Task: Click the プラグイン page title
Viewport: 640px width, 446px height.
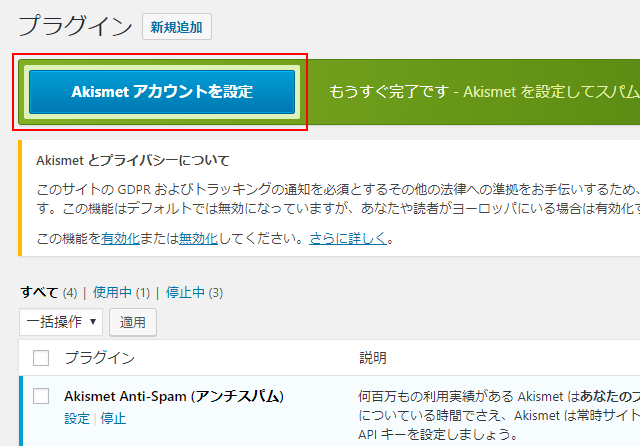Action: (x=75, y=26)
